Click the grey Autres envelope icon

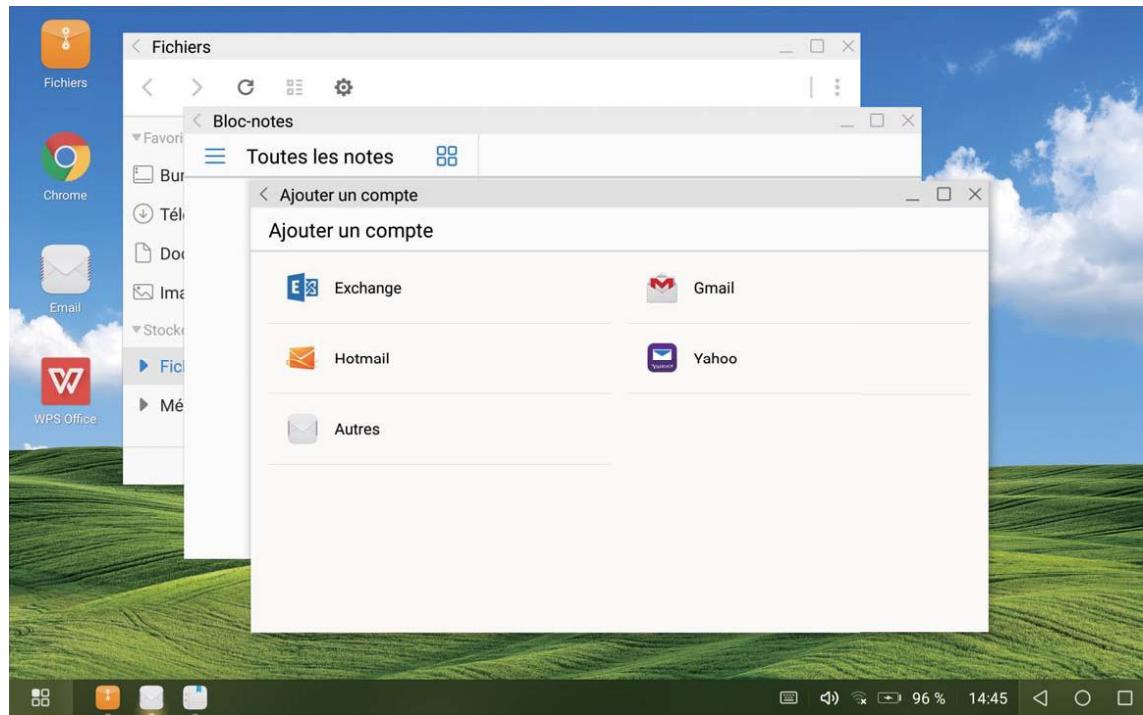[302, 429]
